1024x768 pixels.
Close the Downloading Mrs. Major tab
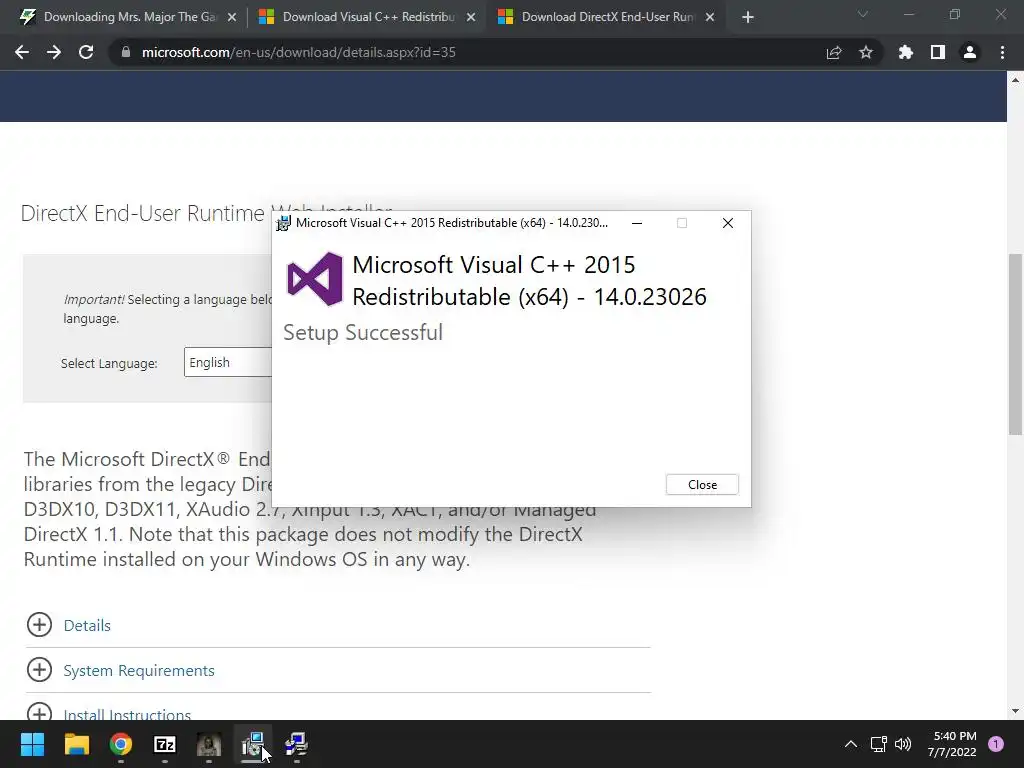pos(232,17)
